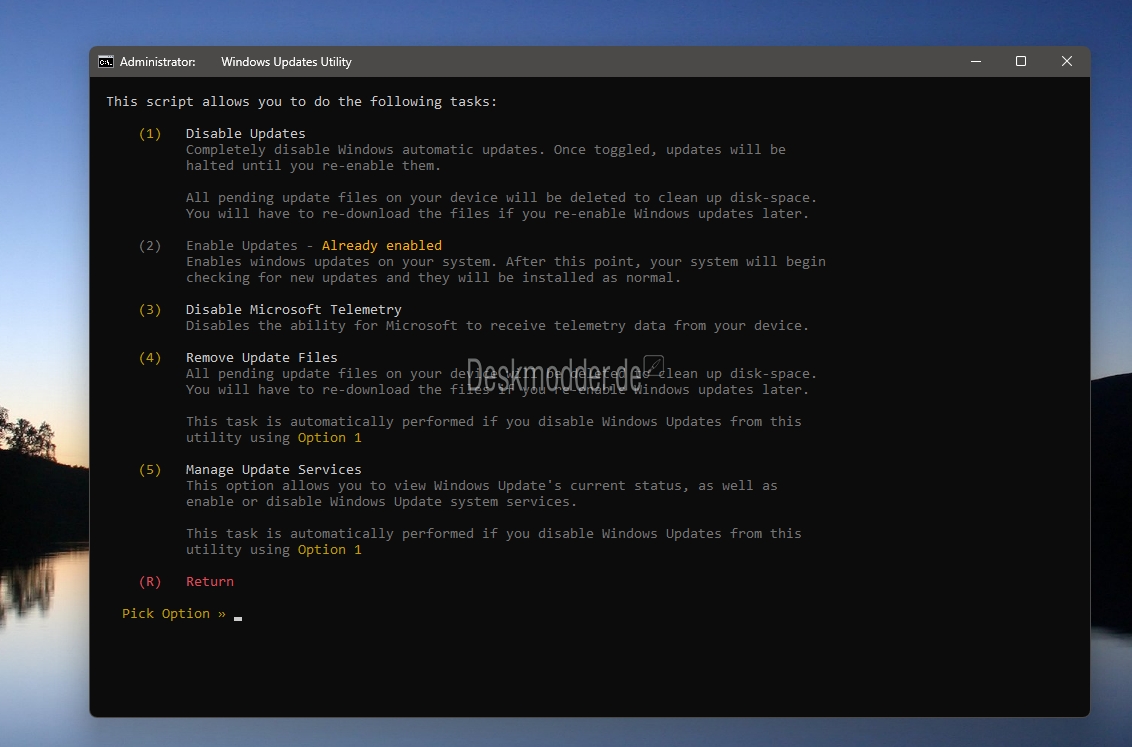Click the "Windows Updates Utility" title text
This screenshot has width=1132, height=747.
coord(286,62)
